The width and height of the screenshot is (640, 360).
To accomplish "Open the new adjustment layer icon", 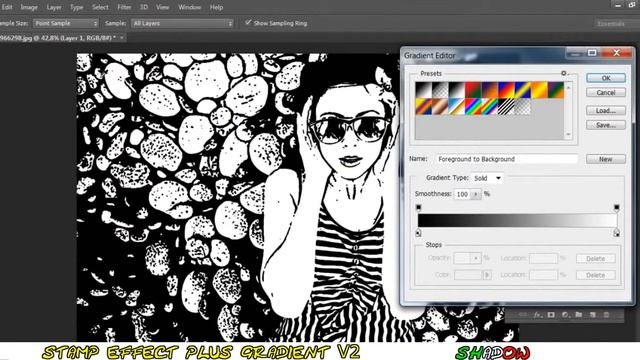I will pos(565,315).
